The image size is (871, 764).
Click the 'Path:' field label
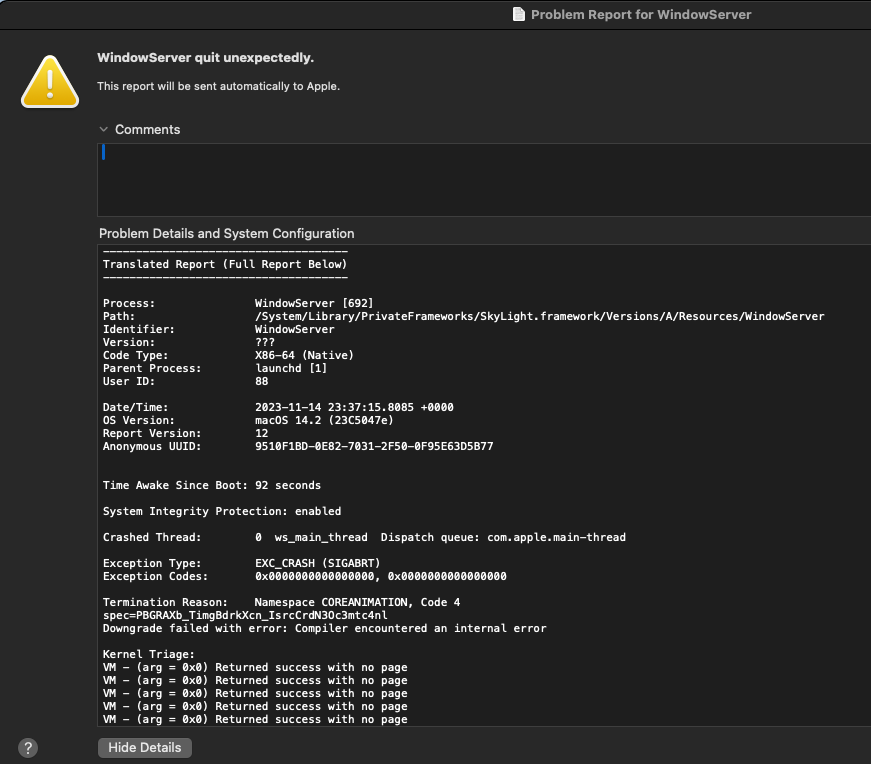(119, 316)
